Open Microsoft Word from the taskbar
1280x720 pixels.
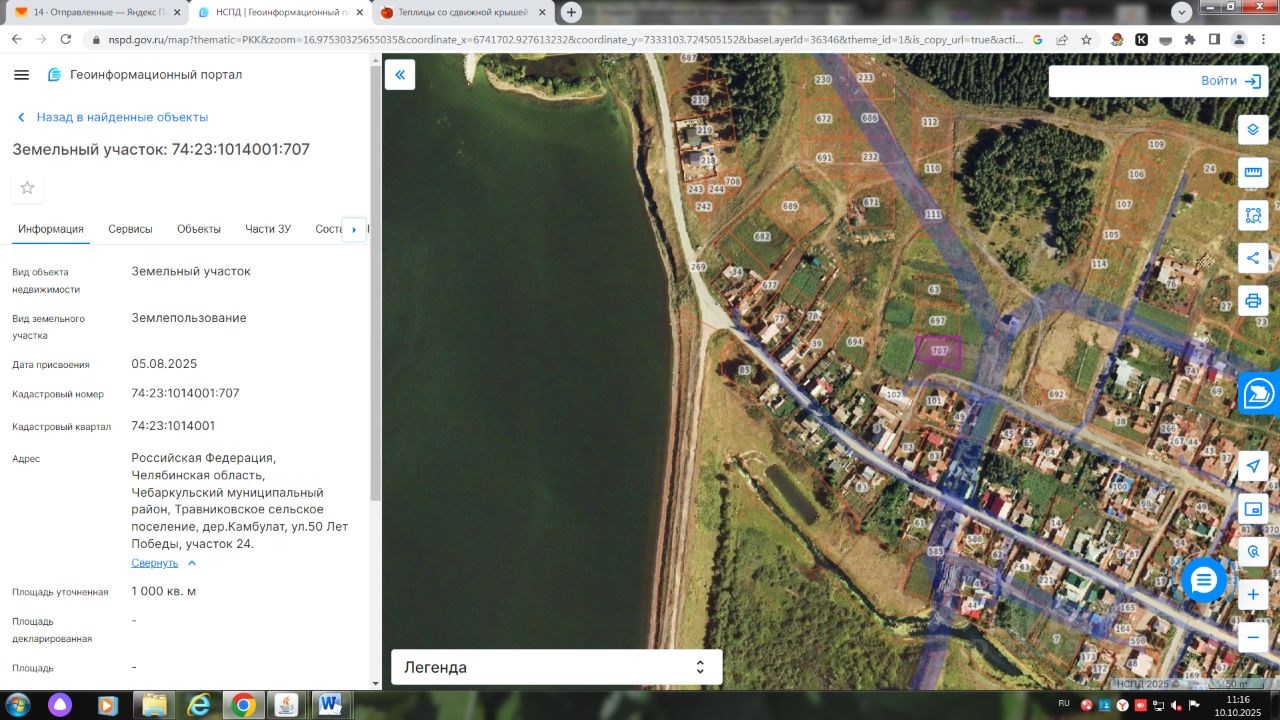click(x=331, y=705)
